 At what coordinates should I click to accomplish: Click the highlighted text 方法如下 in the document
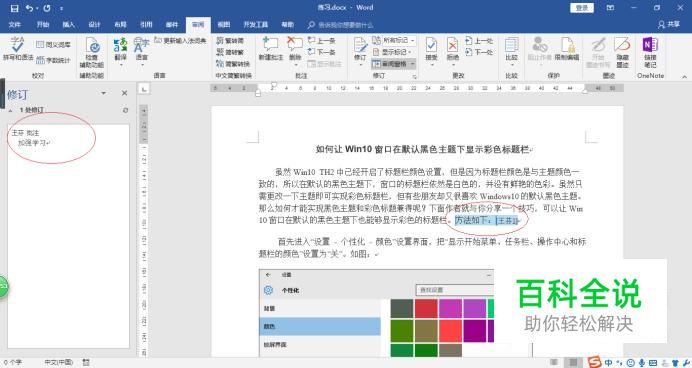coord(474,220)
